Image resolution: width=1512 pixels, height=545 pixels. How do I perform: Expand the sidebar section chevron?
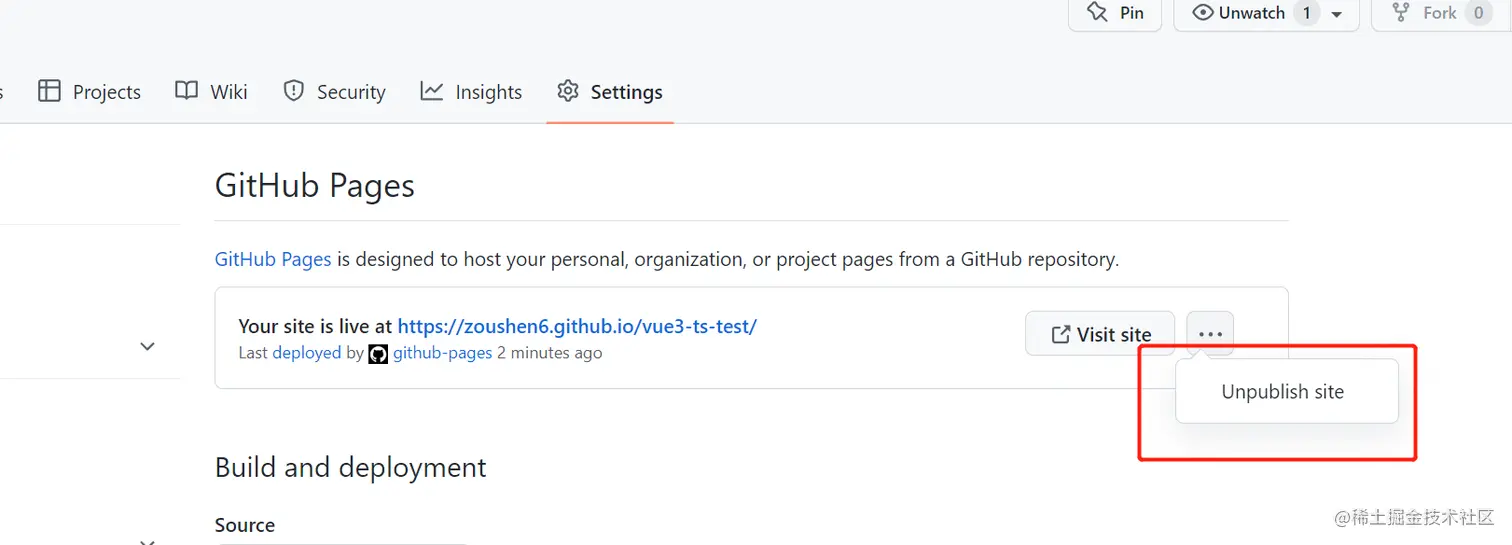pyautogui.click(x=147, y=346)
